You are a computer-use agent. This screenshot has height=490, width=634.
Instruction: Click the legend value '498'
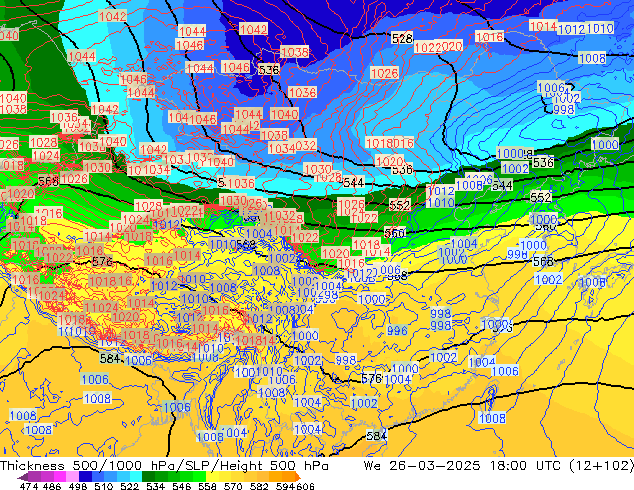[x=78, y=486]
